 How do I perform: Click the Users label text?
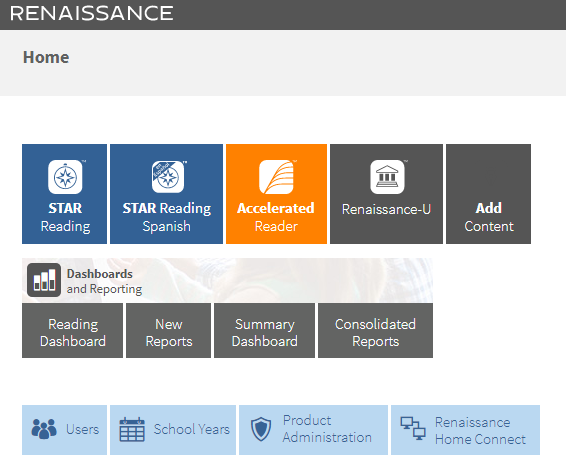coord(82,429)
